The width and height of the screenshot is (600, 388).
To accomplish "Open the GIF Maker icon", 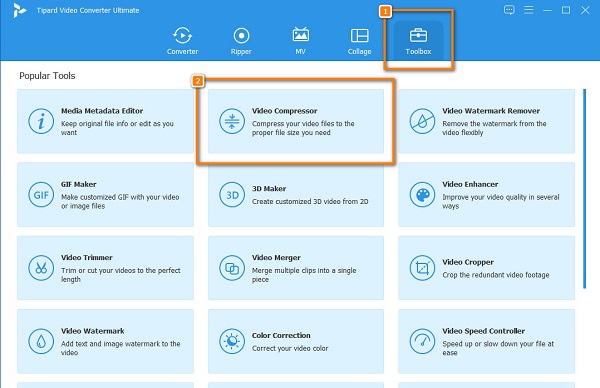I will [41, 195].
